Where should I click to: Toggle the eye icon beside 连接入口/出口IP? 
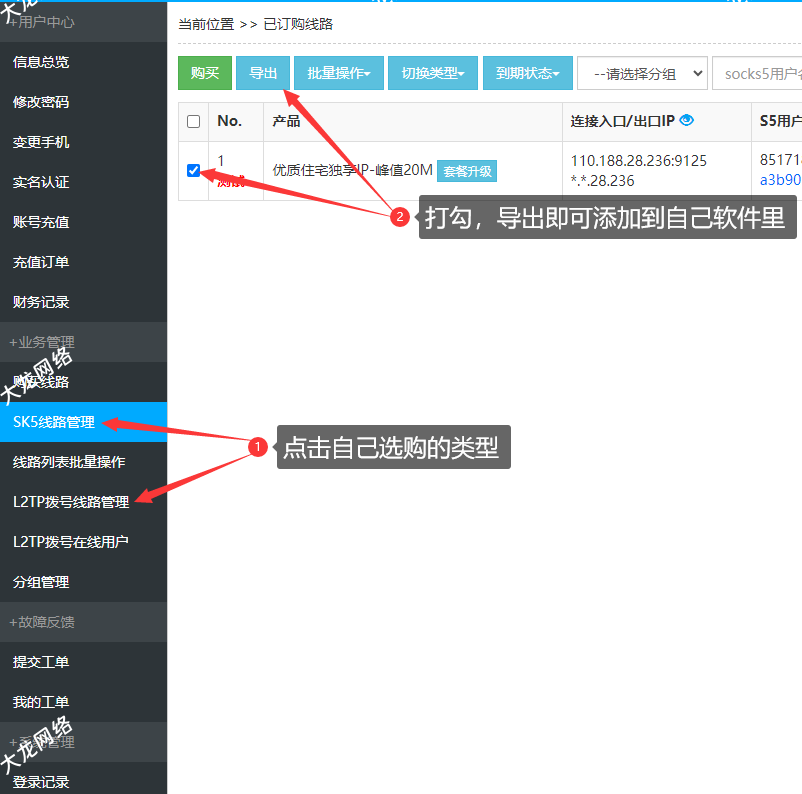pos(686,120)
